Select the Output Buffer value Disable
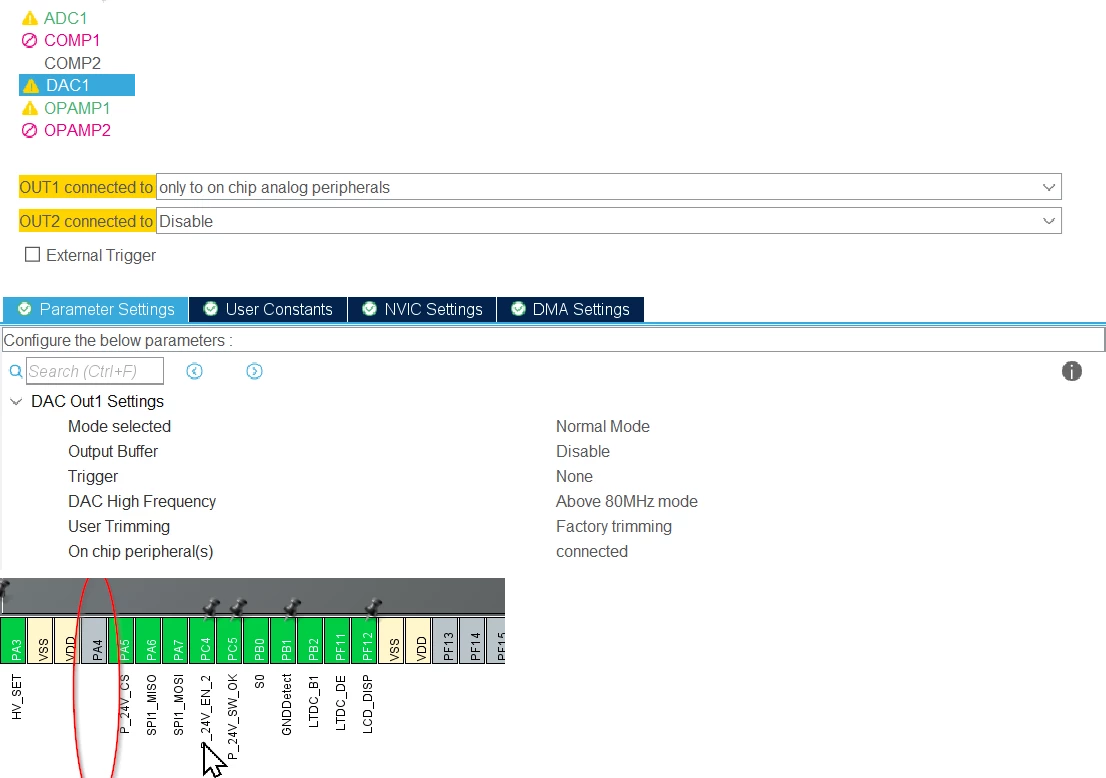The height and width of the screenshot is (778, 1106). (583, 451)
